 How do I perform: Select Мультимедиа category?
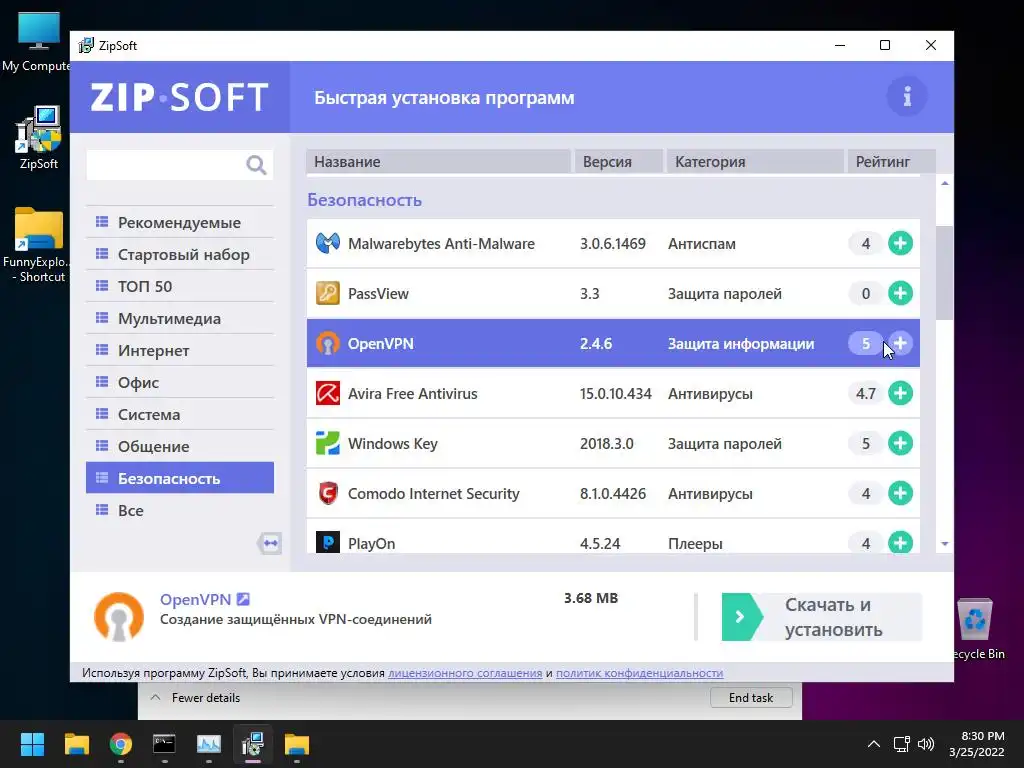click(180, 318)
